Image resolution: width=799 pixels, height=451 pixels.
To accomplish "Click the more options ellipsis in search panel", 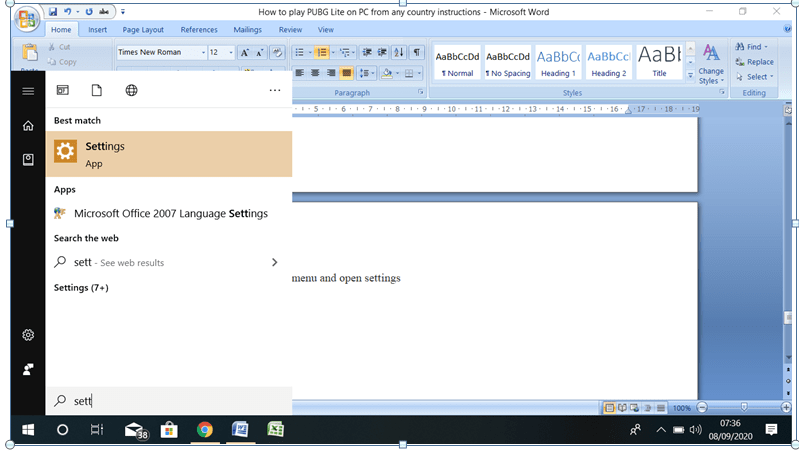I will pos(275,90).
